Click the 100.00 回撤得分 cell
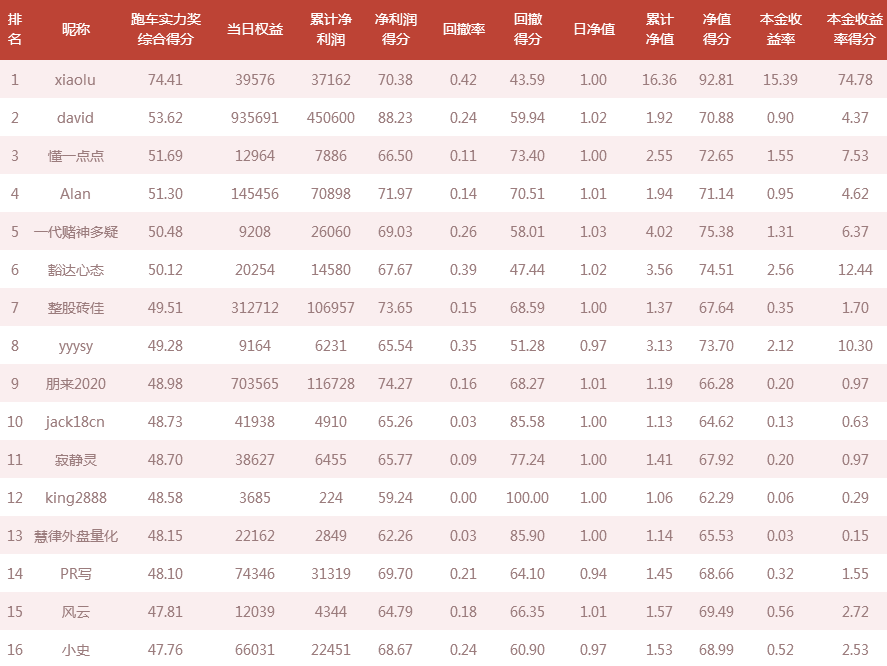 [x=527, y=498]
